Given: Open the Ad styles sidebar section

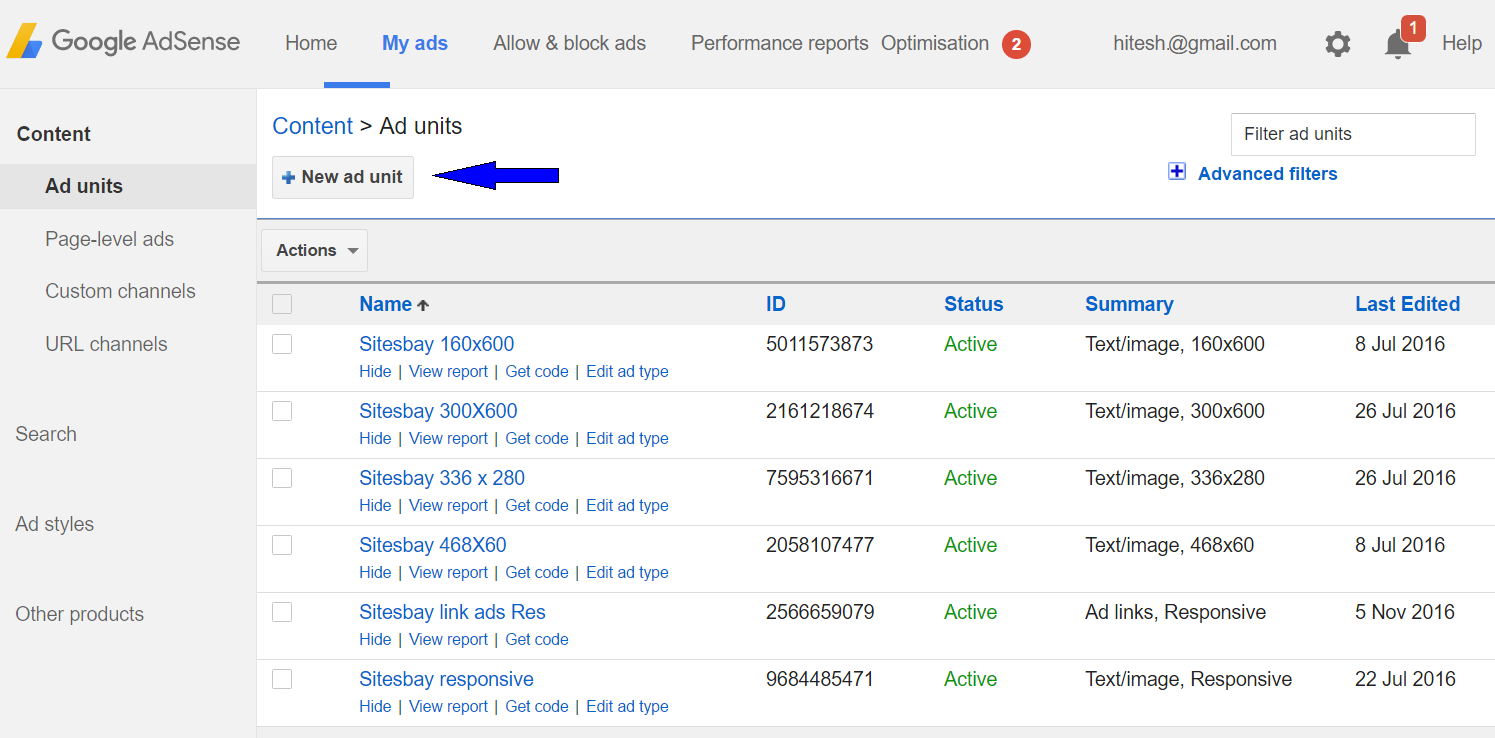Looking at the screenshot, I should 55,524.
